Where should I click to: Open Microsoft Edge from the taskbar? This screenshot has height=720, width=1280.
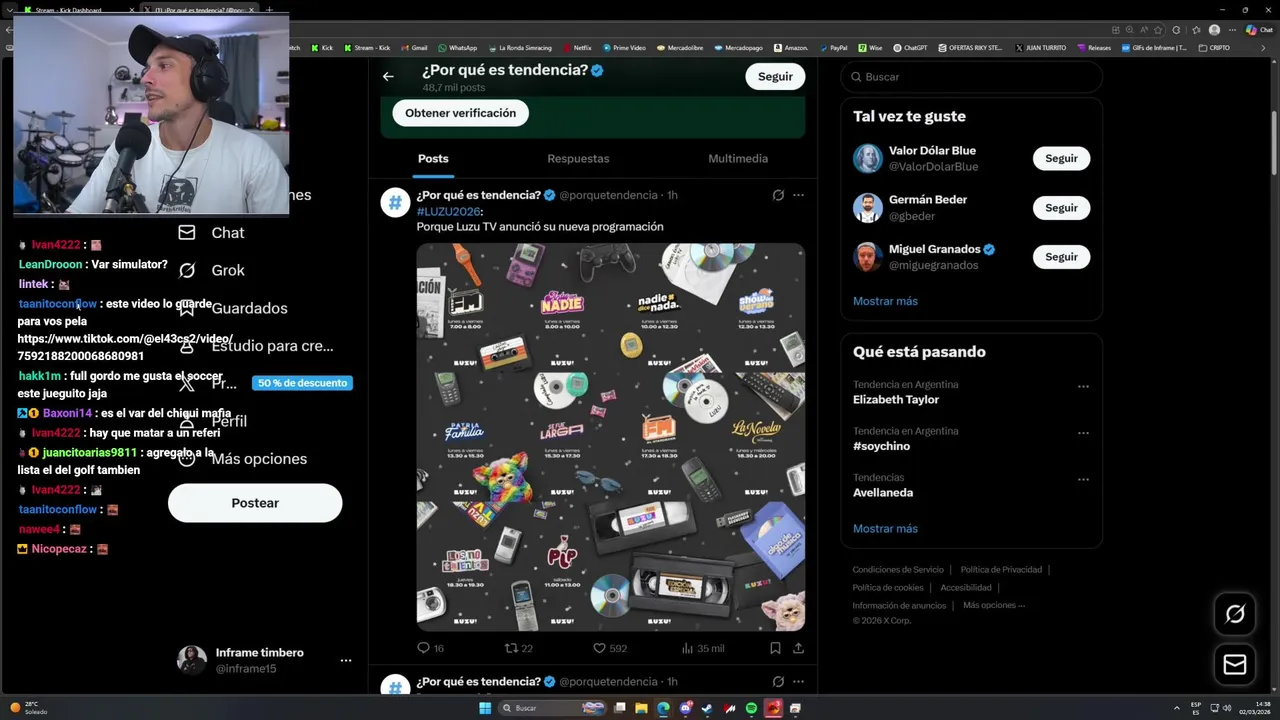[664, 708]
